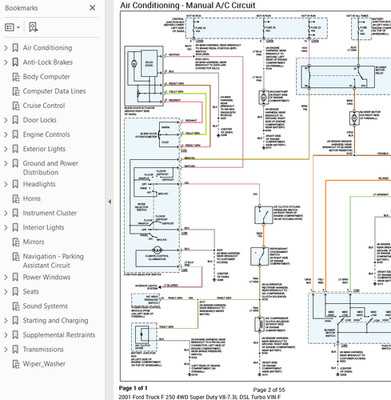Screen dimensions: 391x400
Task: Jump to the Cruise Control bookmark
Action: [44, 106]
